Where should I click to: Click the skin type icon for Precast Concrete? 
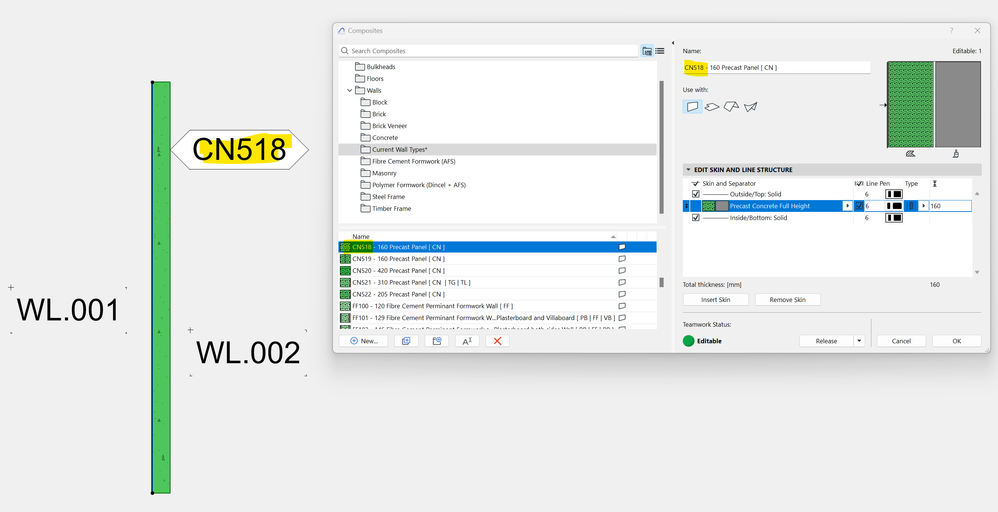pyautogui.click(x=910, y=206)
